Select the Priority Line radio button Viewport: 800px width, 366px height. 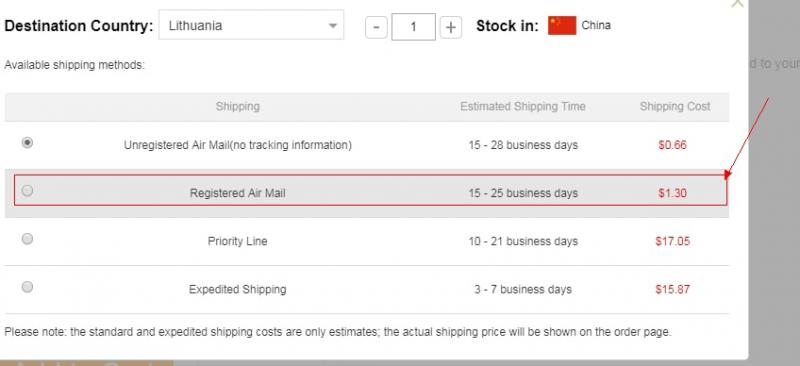coord(28,238)
